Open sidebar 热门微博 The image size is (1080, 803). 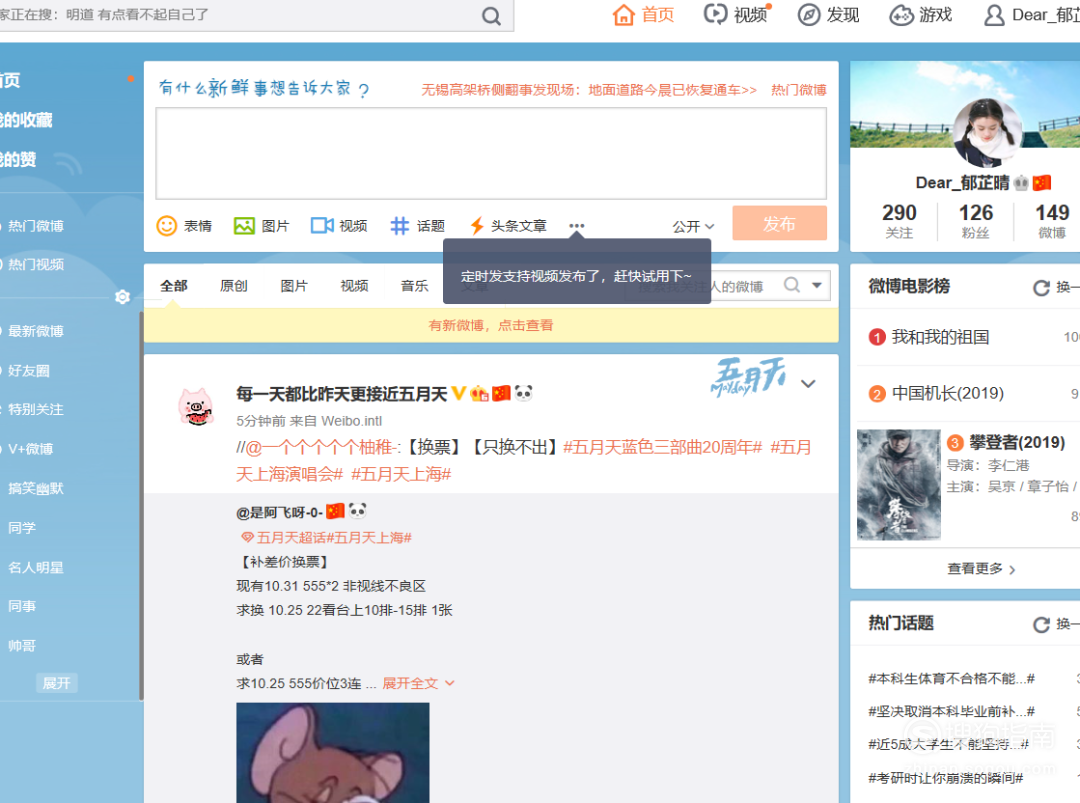[x=36, y=226]
